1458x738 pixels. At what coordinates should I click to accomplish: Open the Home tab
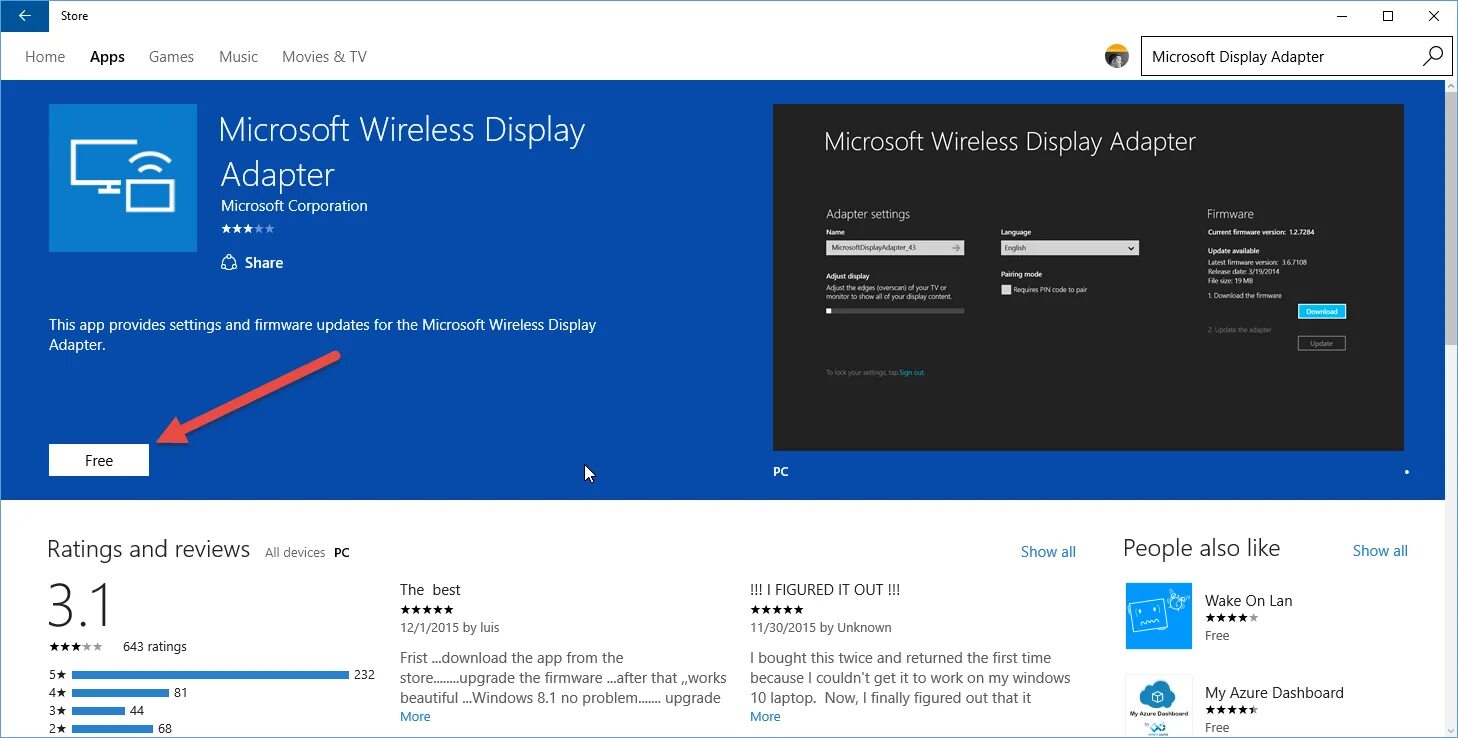45,57
